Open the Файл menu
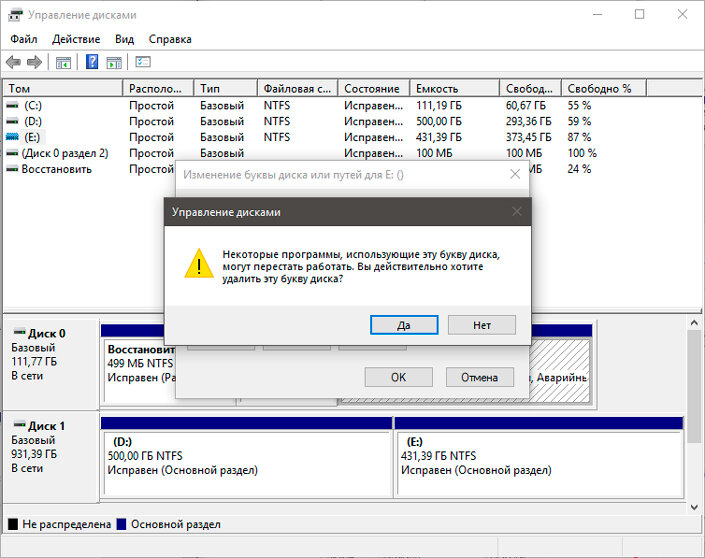 point(24,39)
